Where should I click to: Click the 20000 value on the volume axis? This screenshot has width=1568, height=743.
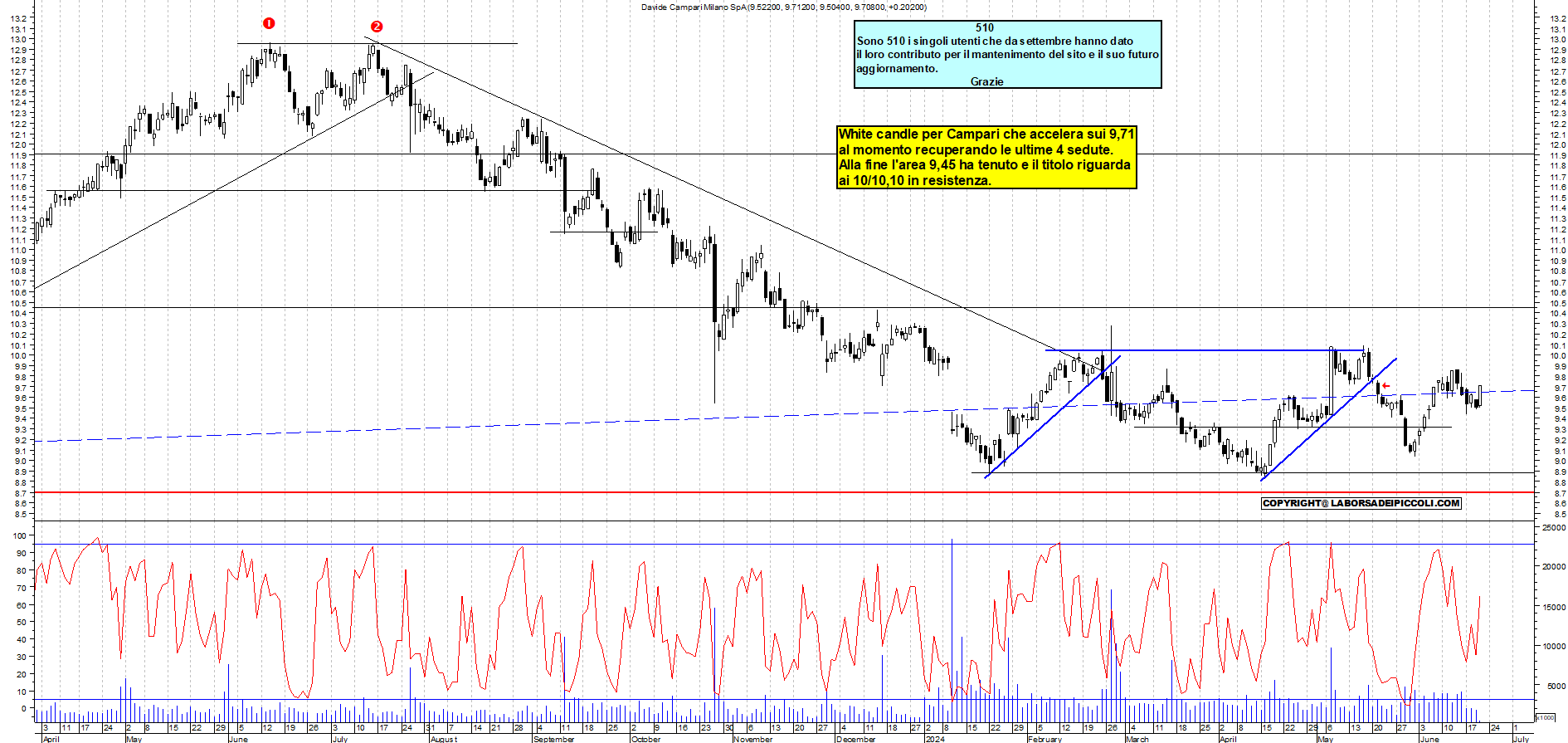1553,567
